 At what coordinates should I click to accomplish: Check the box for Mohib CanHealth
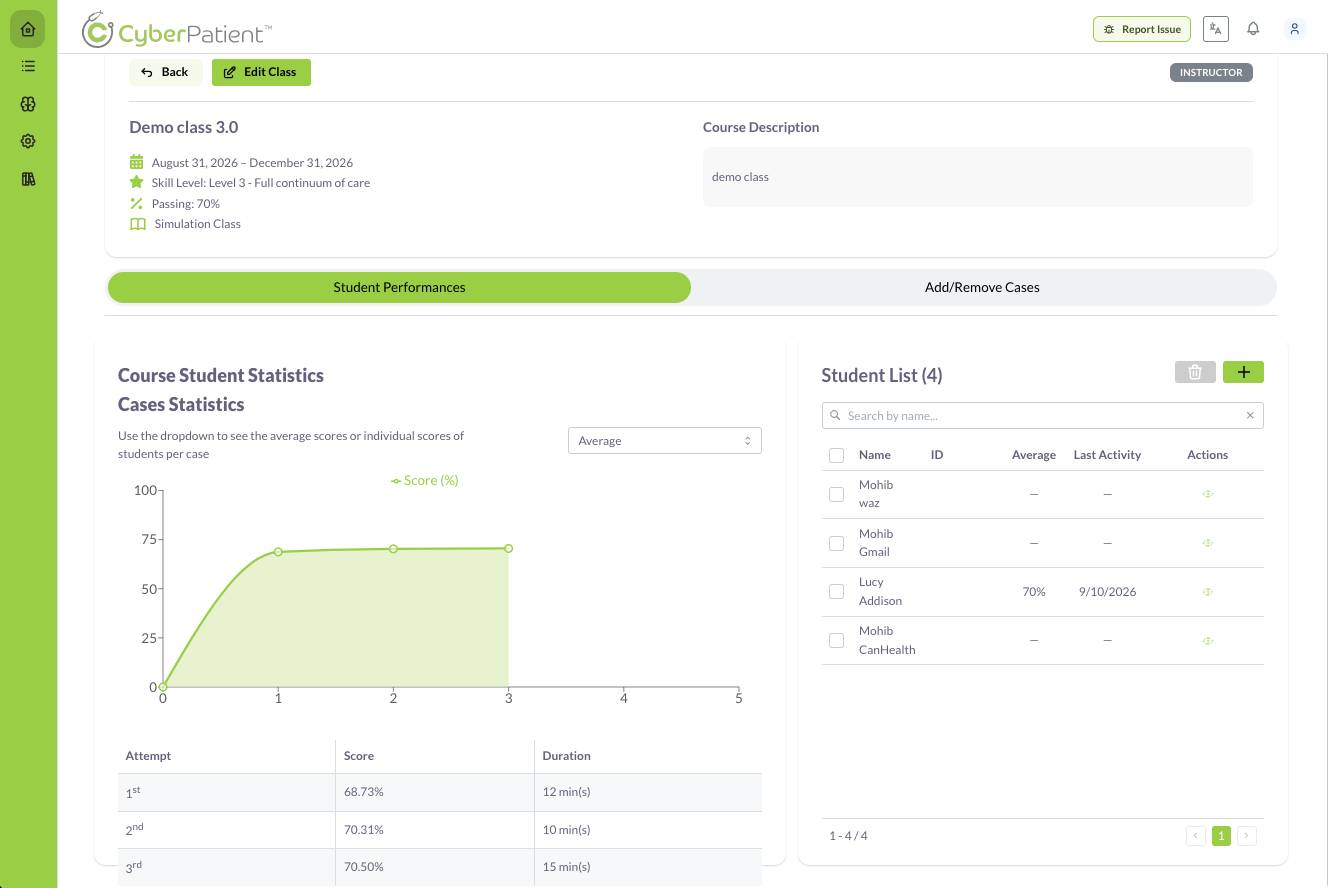(x=837, y=641)
